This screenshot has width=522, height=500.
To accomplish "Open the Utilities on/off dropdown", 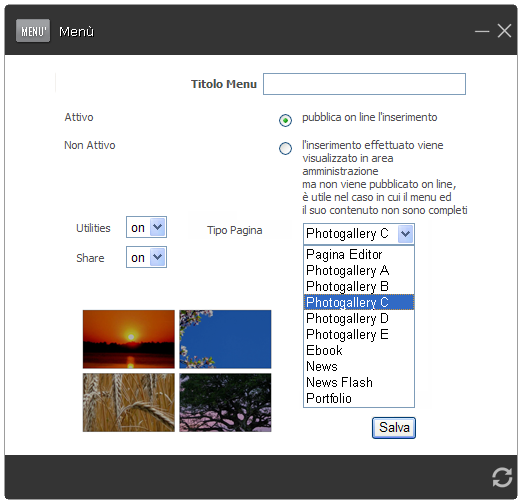I will tap(146, 227).
